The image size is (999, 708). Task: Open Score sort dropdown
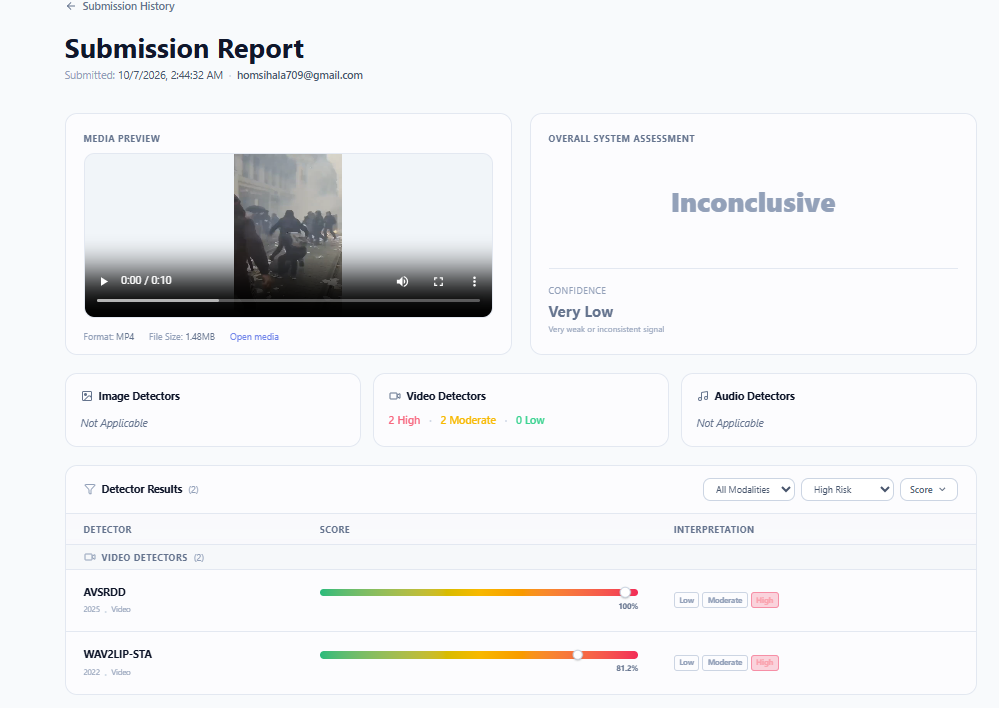pyautogui.click(x=928, y=489)
